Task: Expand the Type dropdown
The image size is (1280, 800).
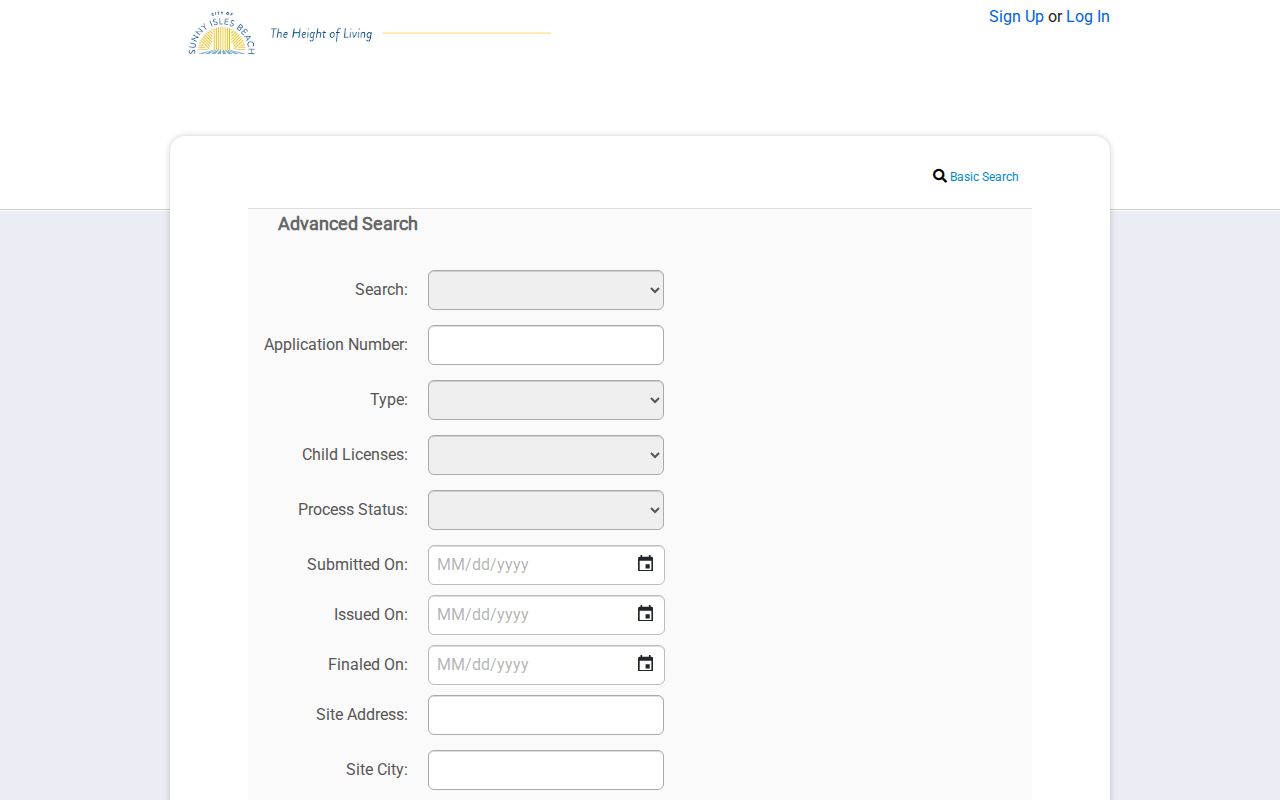Action: point(546,400)
